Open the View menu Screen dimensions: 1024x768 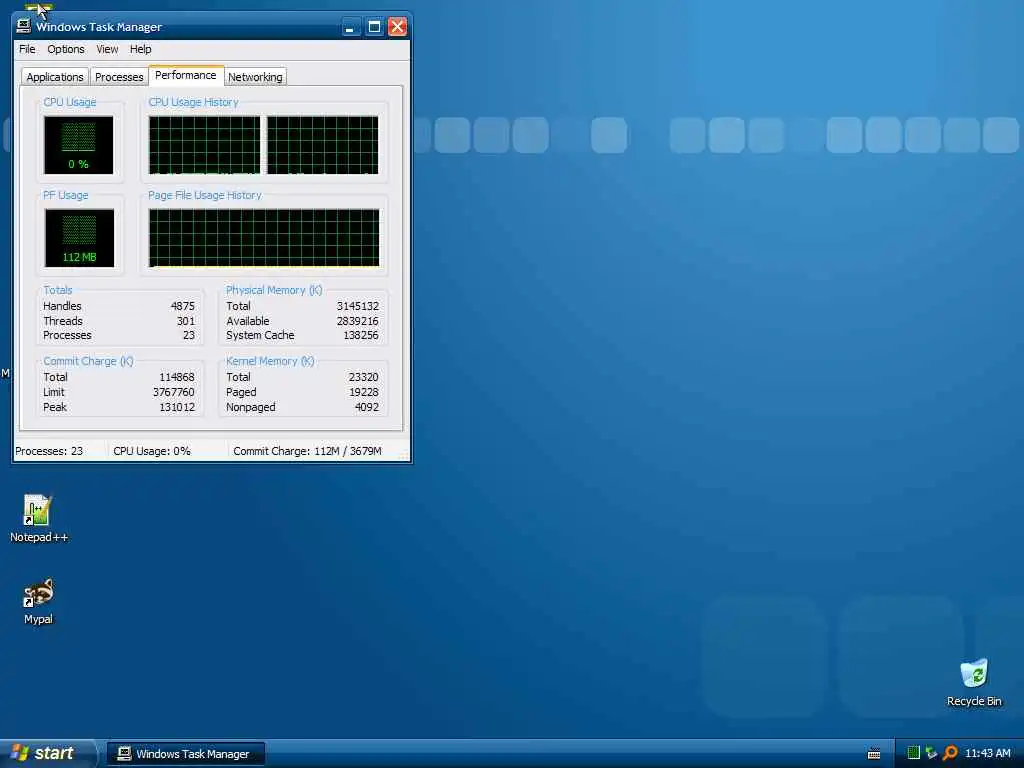[x=107, y=49]
